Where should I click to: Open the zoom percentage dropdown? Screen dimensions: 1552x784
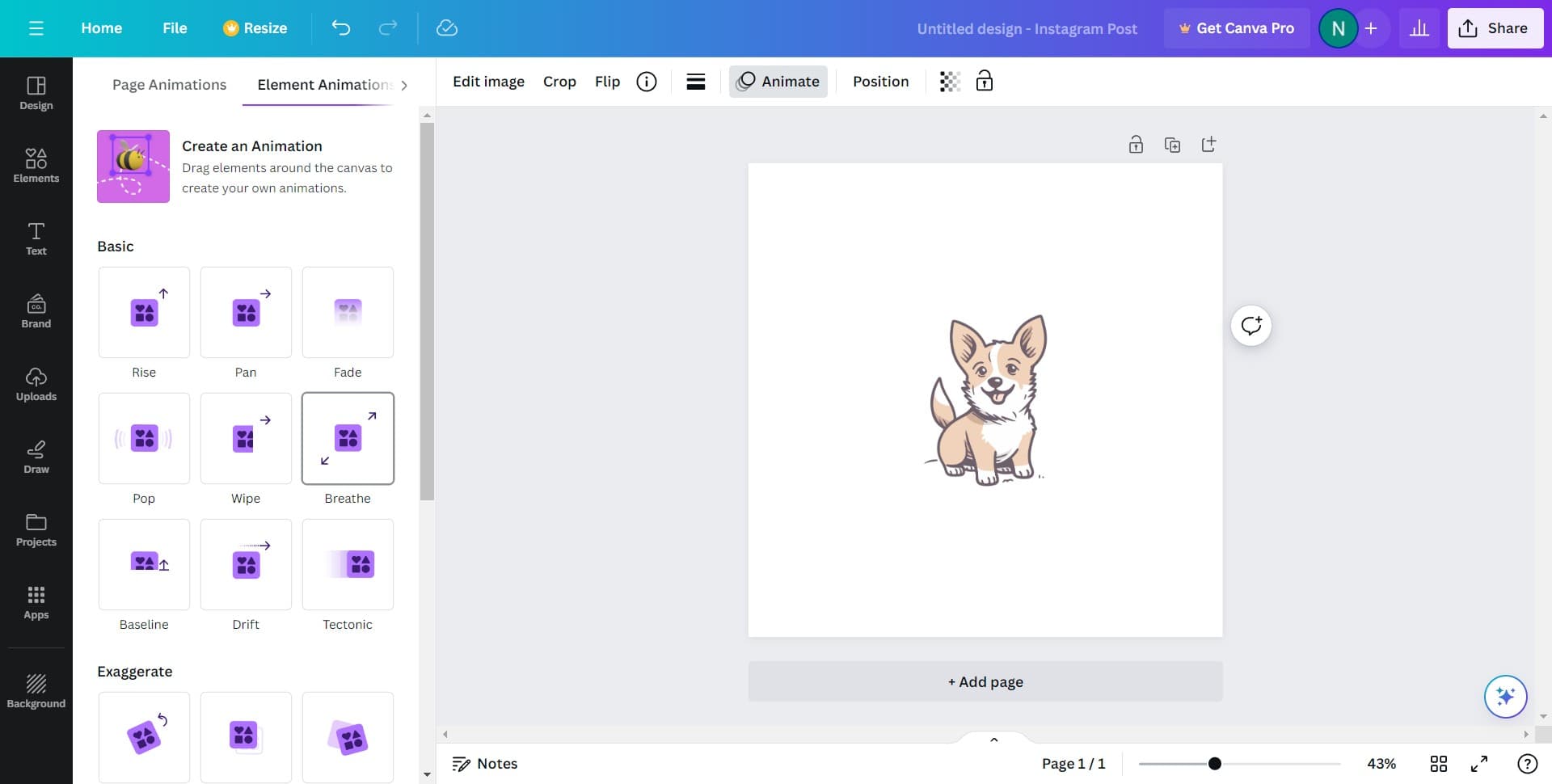click(x=1381, y=763)
